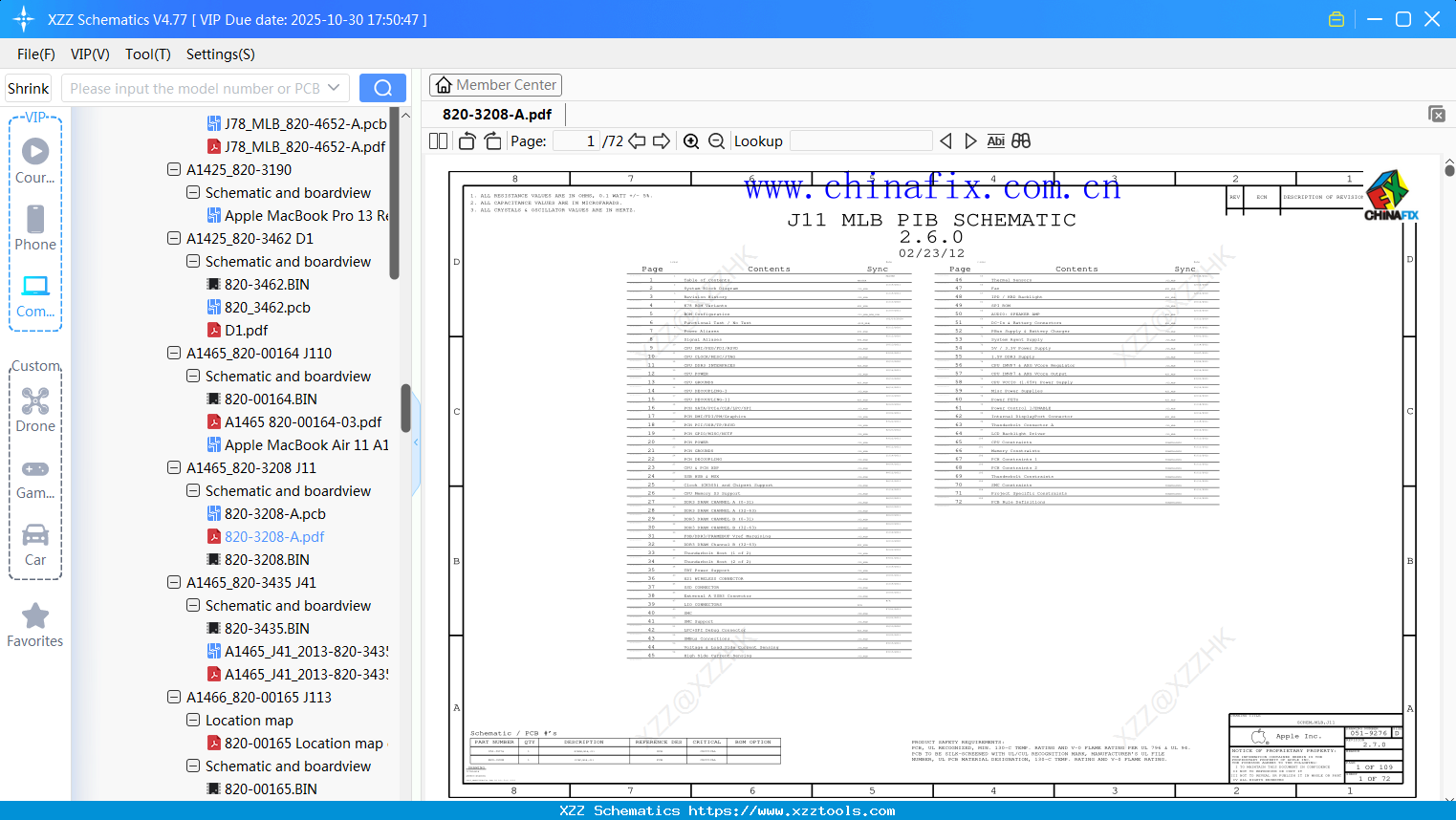Click the file tree vertical scrollbar thumb
The height and width of the screenshot is (820, 1456).
(405, 408)
